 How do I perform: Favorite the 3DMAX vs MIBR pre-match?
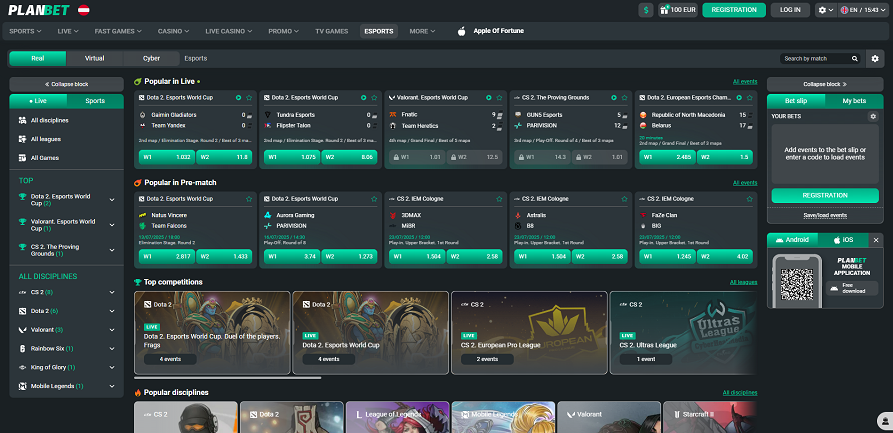tap(499, 199)
